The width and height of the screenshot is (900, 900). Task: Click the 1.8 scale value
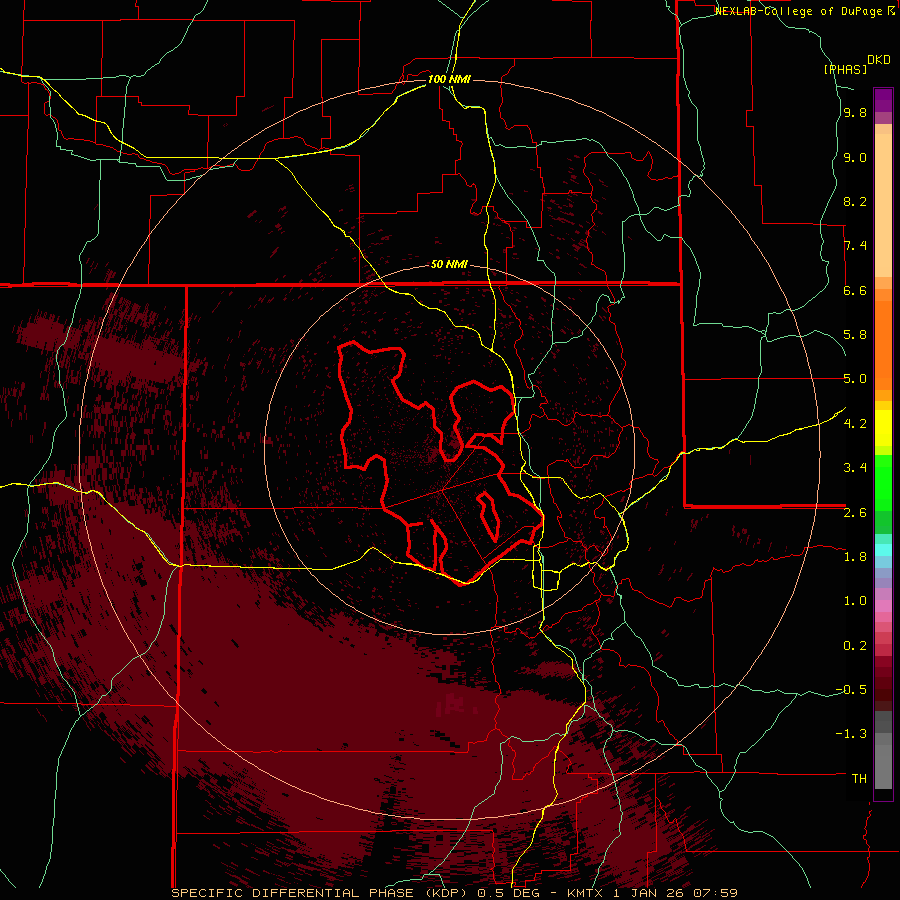point(855,557)
